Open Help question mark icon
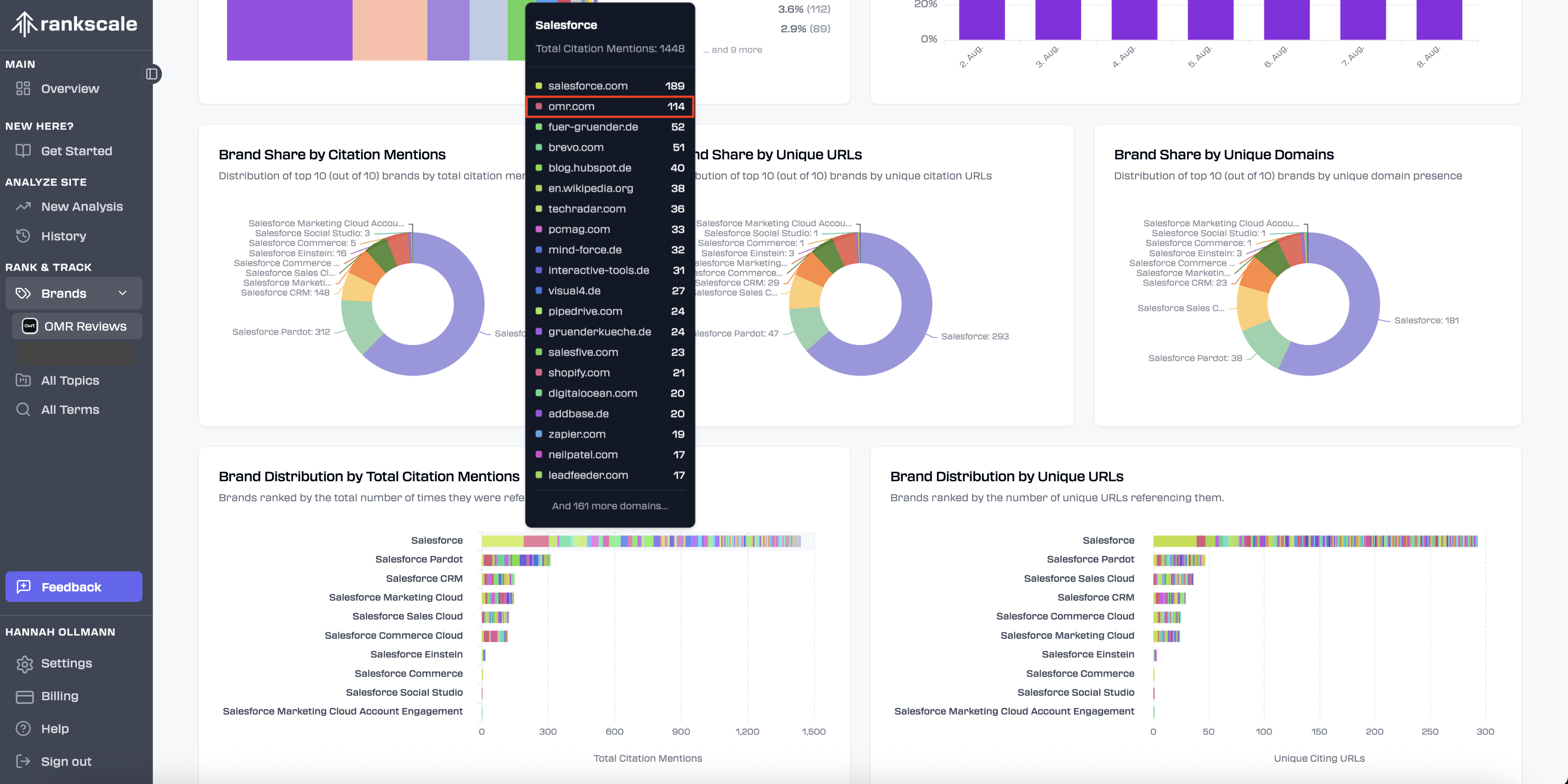 click(23, 729)
